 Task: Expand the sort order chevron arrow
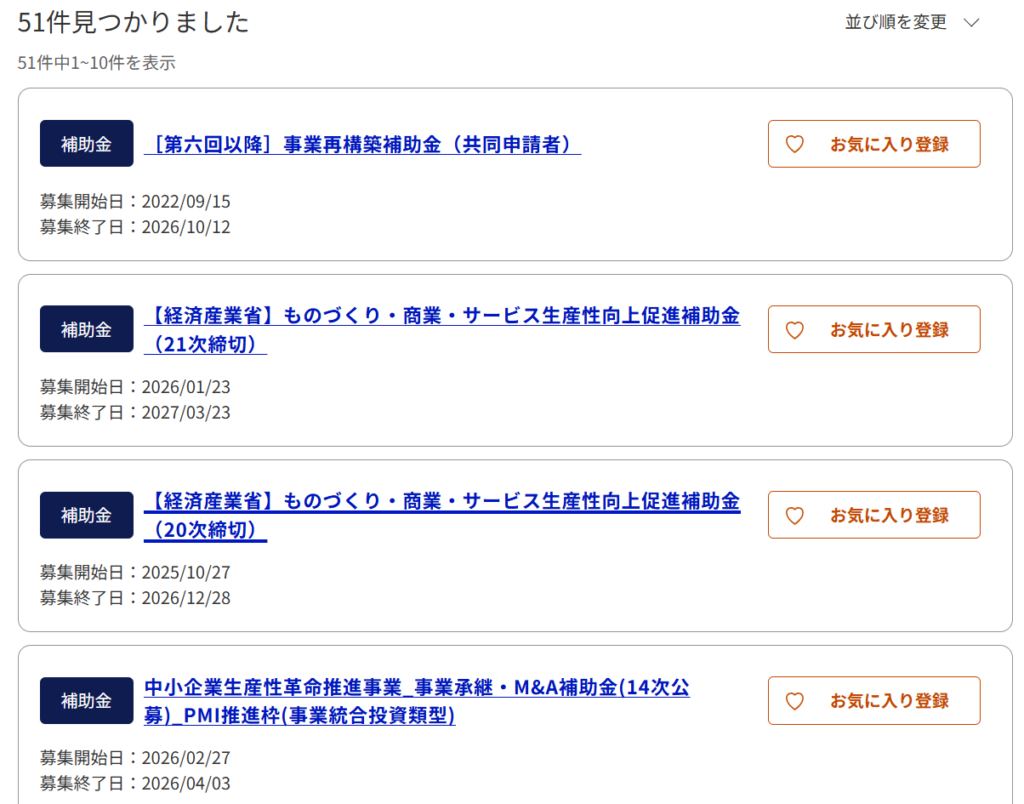tap(970, 22)
